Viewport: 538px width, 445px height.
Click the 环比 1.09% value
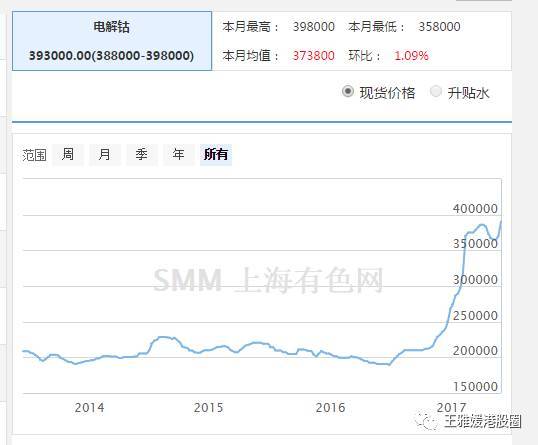click(411, 56)
